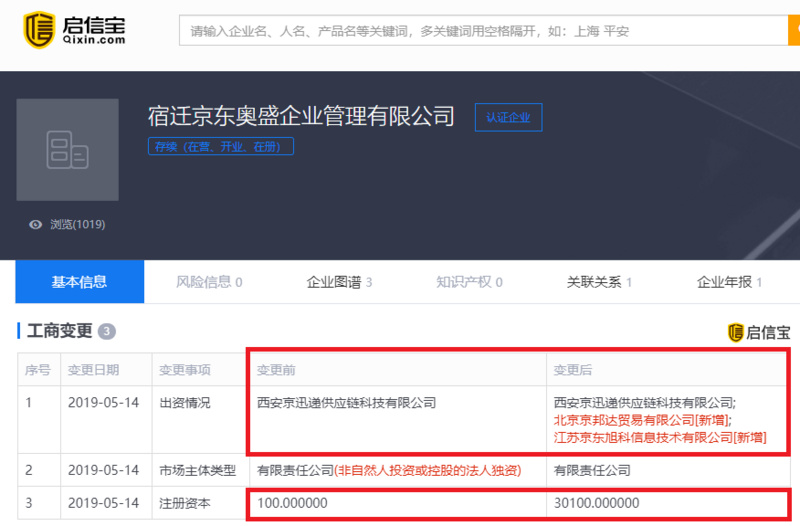Click the 存续 (在营、开业、在册) status tag

[221, 147]
